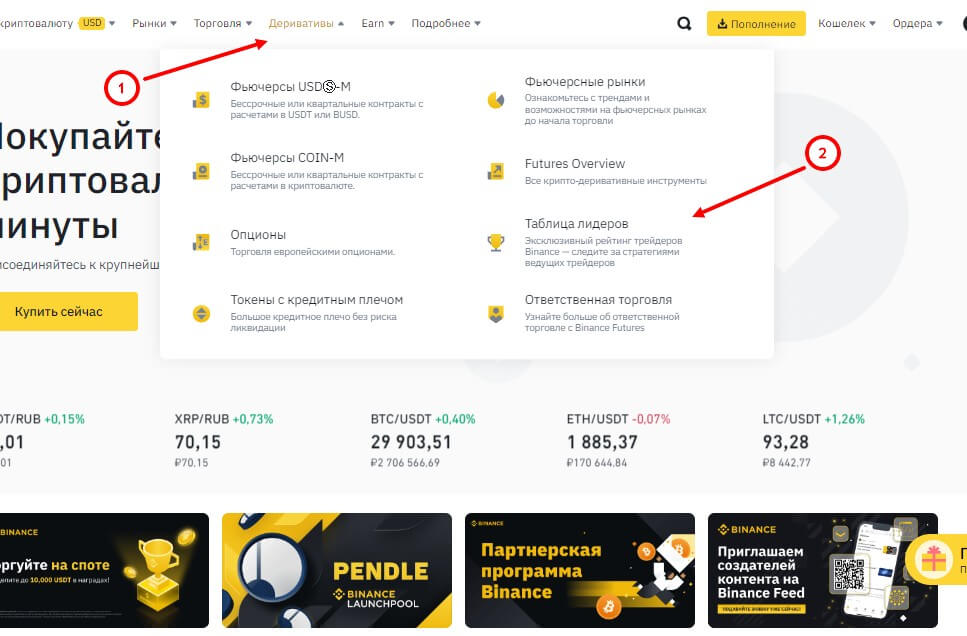This screenshot has height=636, width=967.
Task: Select Ответственная торговля menu entry
Action: pyautogui.click(x=598, y=300)
